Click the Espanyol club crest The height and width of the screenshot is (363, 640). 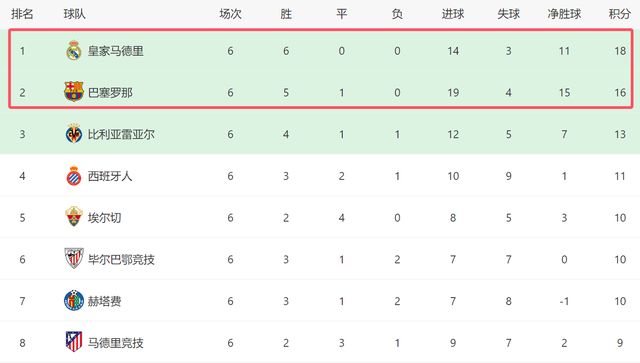[74, 176]
